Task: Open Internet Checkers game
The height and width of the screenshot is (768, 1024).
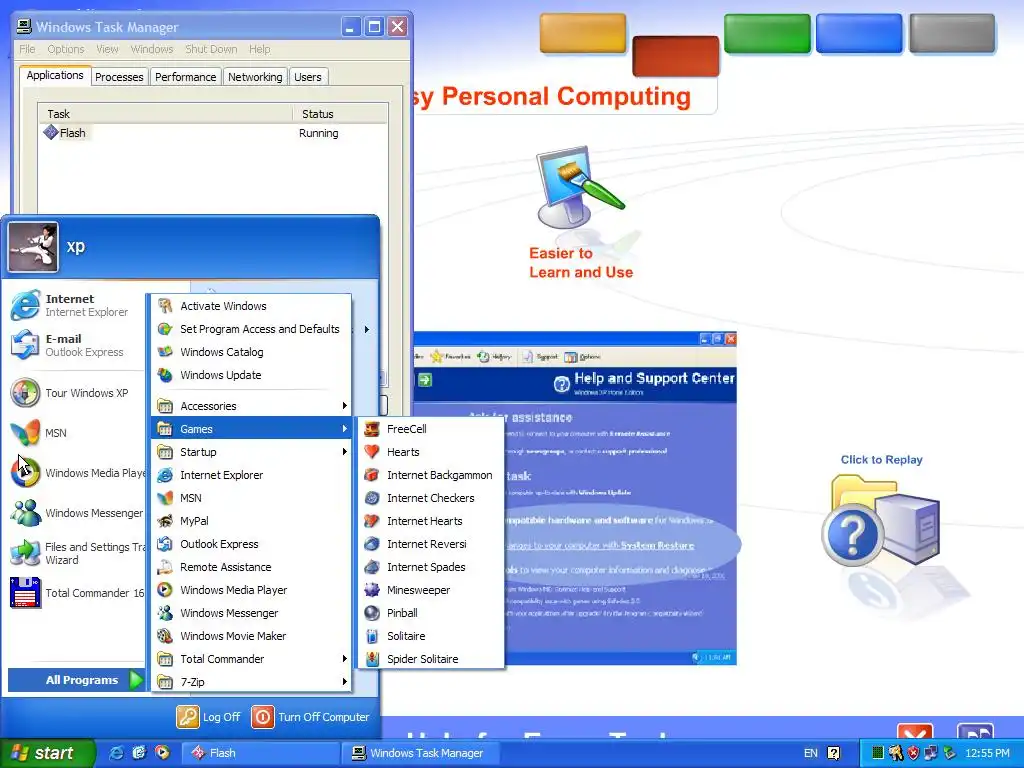Action: 431,498
